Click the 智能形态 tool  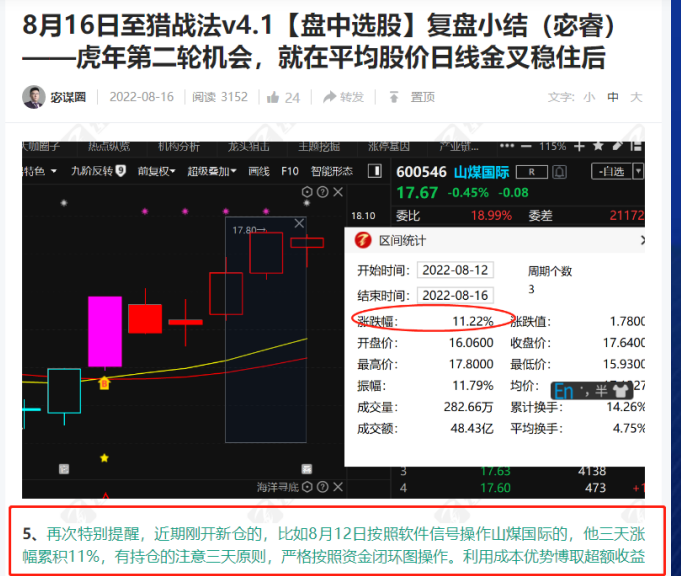tap(332, 171)
